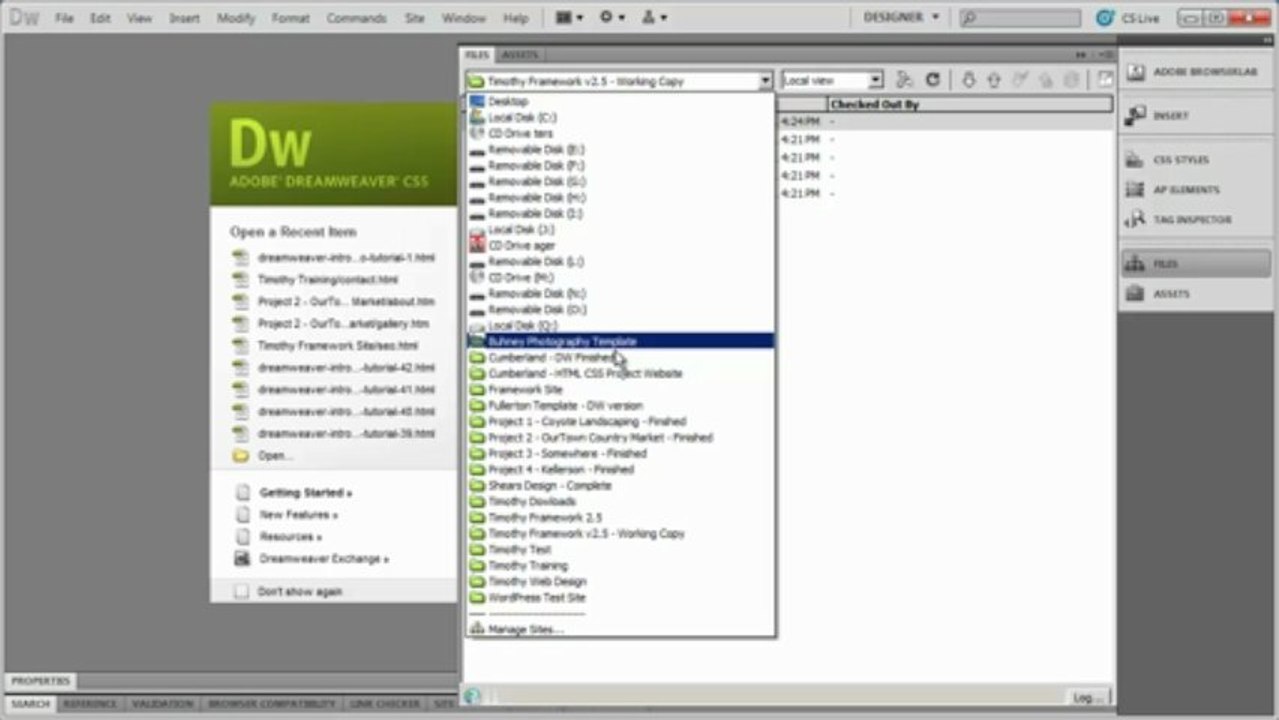Select the Search tab at bottom

click(31, 704)
